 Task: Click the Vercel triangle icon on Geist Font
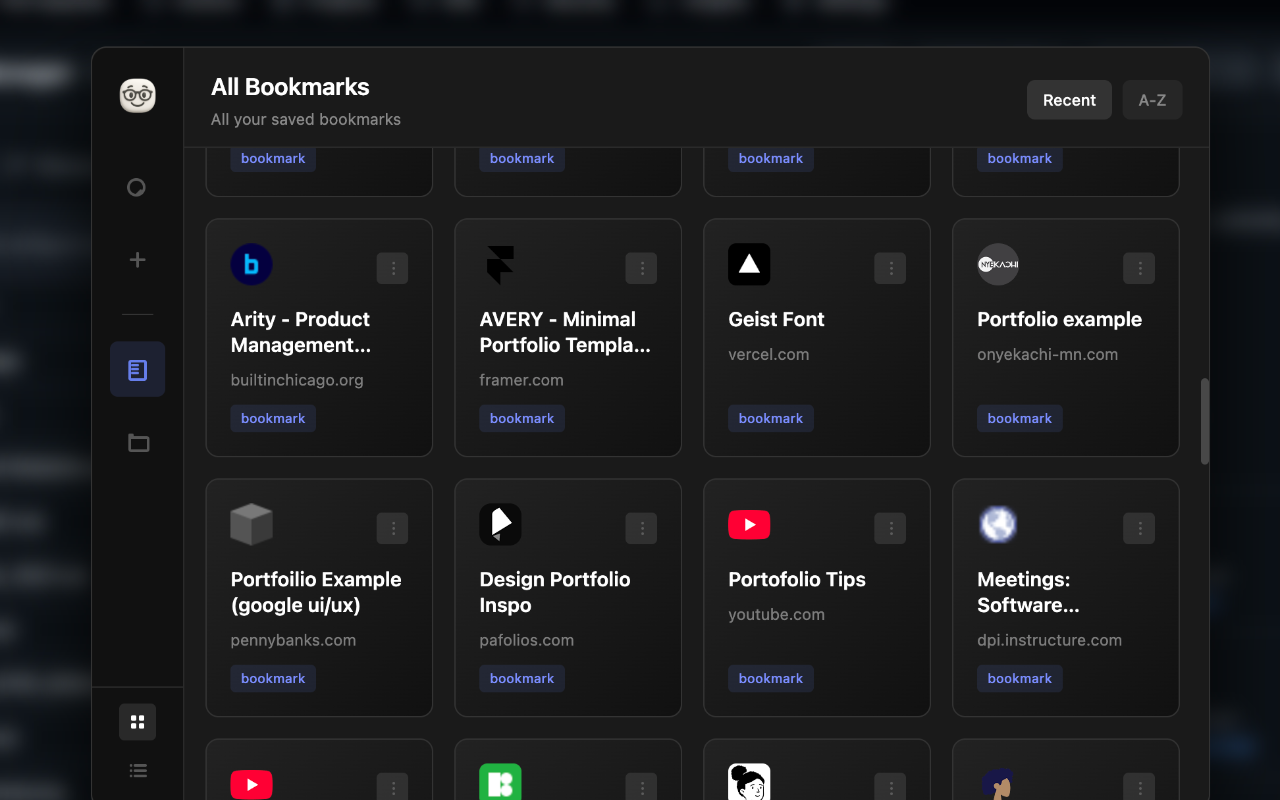coord(749,265)
